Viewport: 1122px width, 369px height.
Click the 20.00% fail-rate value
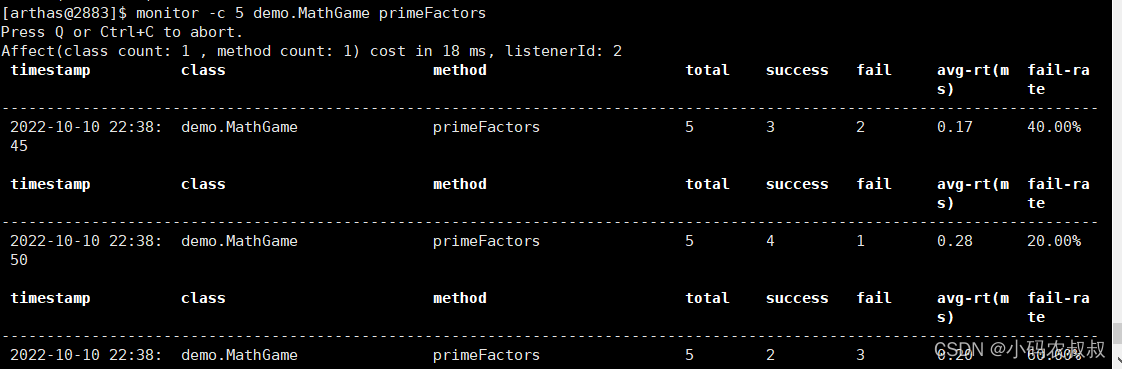[1054, 241]
